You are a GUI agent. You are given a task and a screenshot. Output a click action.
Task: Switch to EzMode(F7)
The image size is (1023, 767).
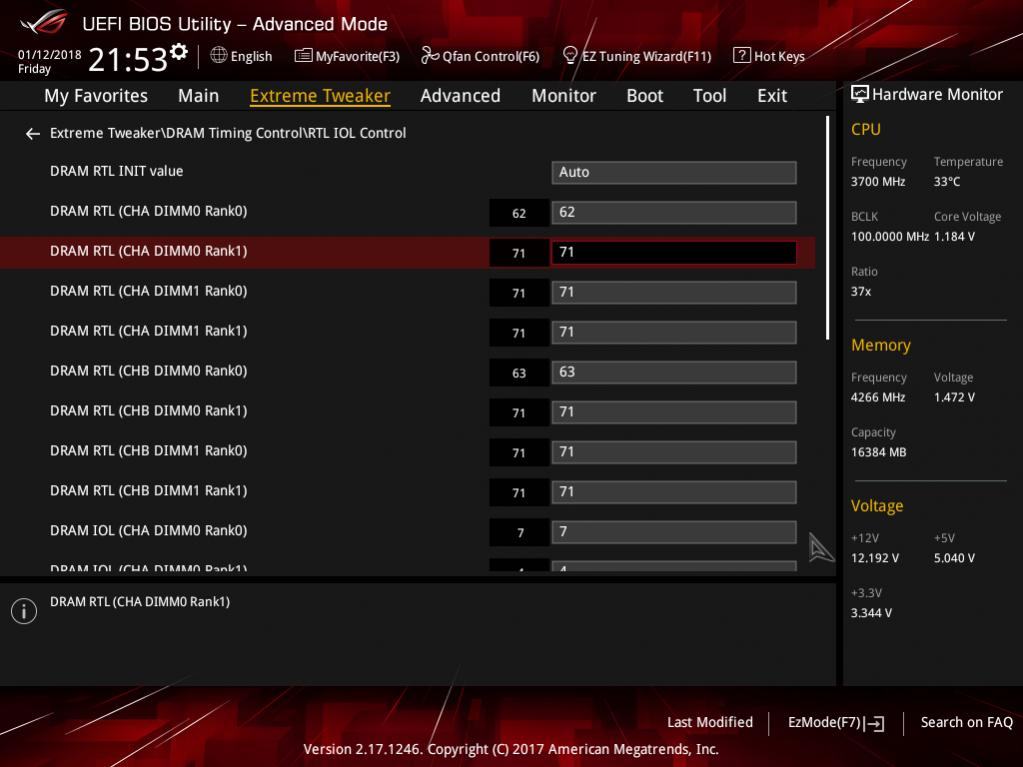(825, 723)
